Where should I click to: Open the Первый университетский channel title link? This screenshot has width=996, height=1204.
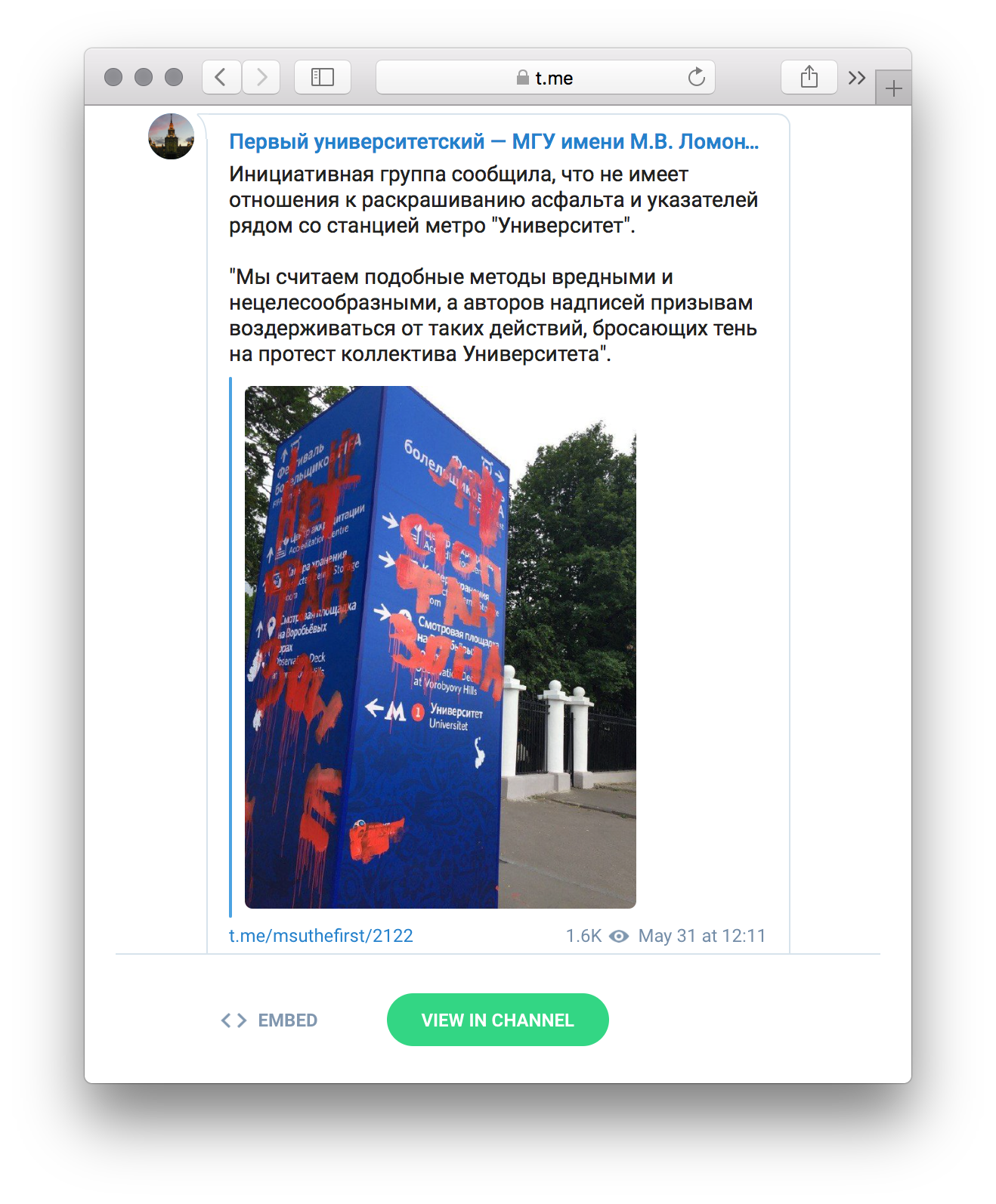[x=493, y=141]
